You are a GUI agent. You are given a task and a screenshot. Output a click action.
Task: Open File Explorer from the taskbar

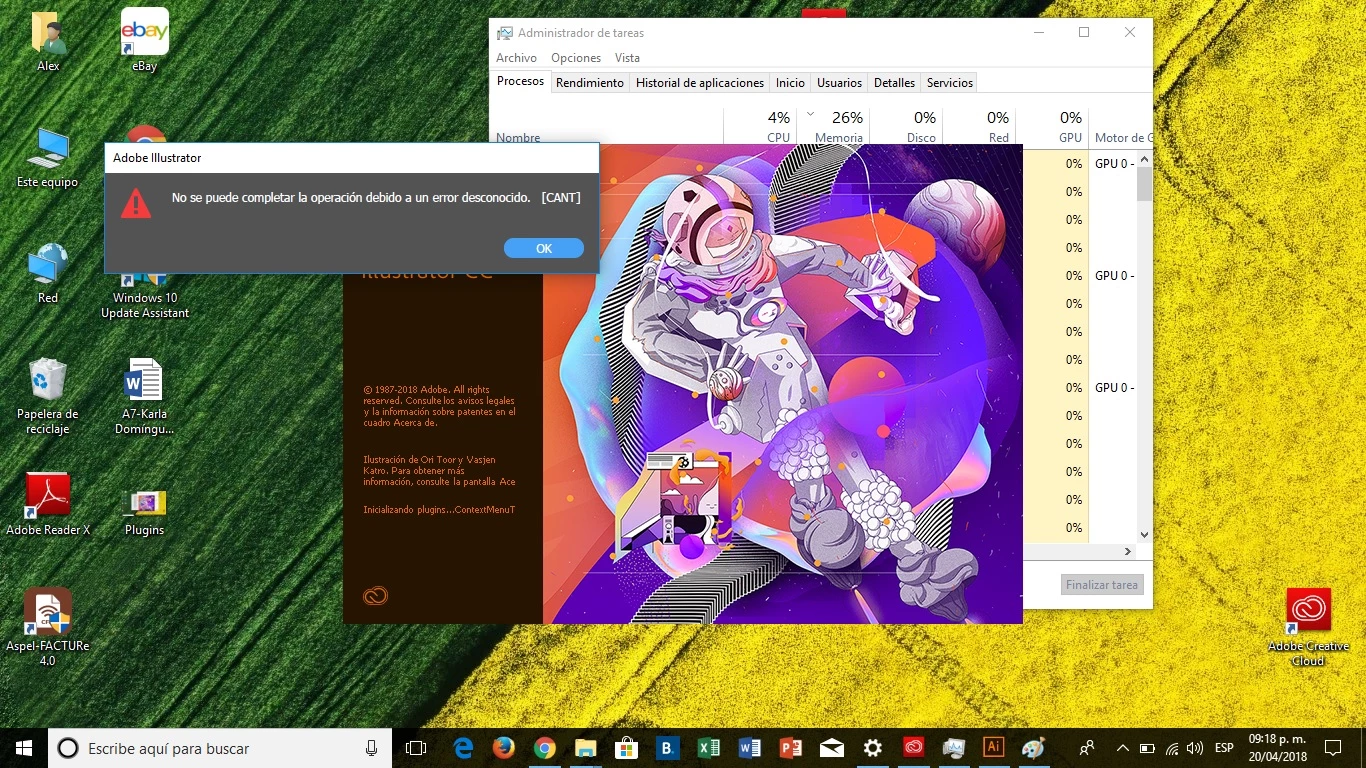pos(585,748)
